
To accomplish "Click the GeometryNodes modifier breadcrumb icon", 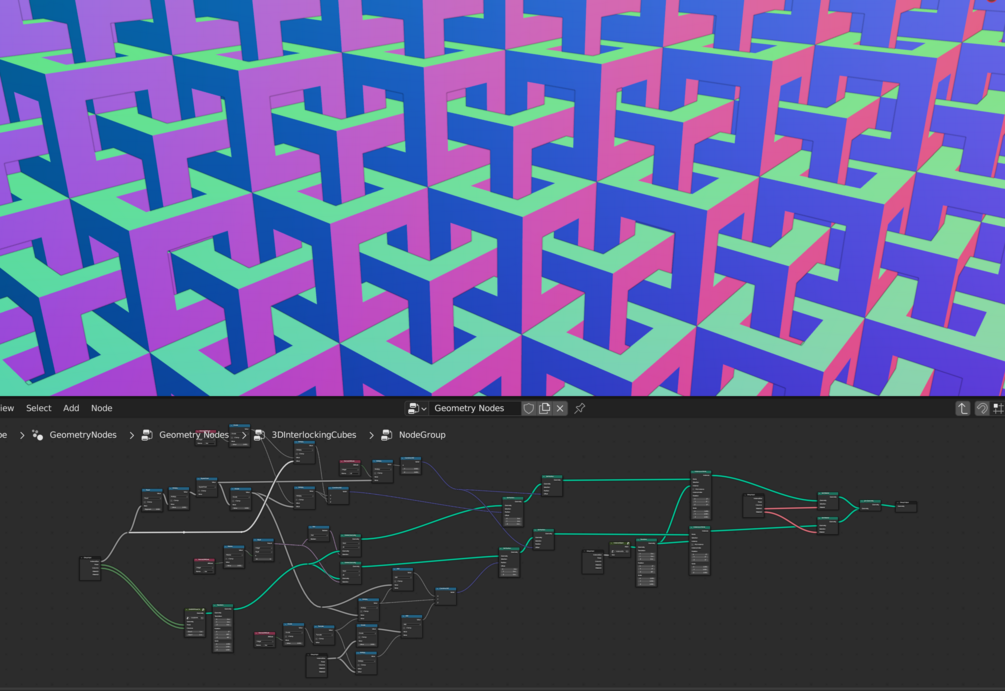I will pyautogui.click(x=37, y=435).
